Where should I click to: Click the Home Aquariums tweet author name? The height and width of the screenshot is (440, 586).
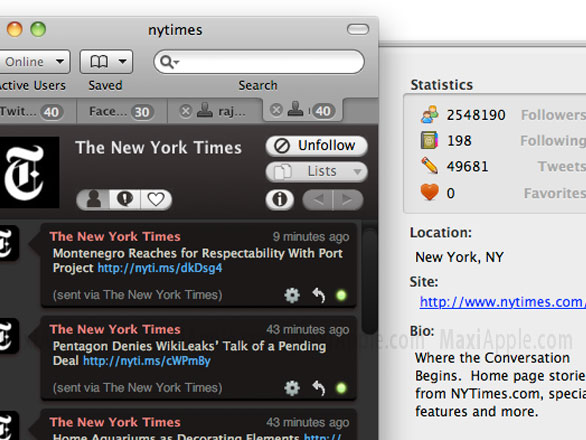pos(115,422)
